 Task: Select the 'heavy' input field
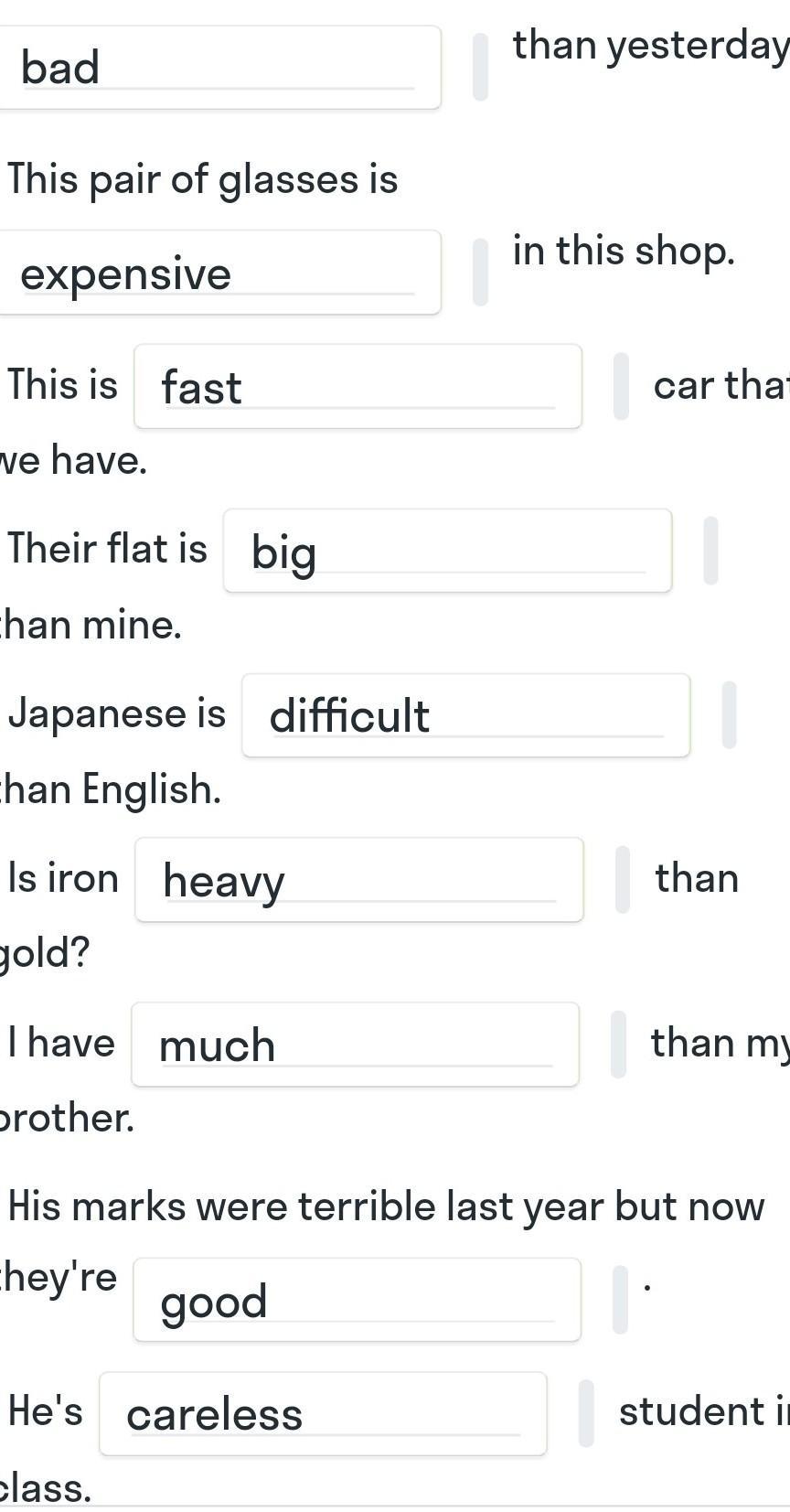coord(359,880)
